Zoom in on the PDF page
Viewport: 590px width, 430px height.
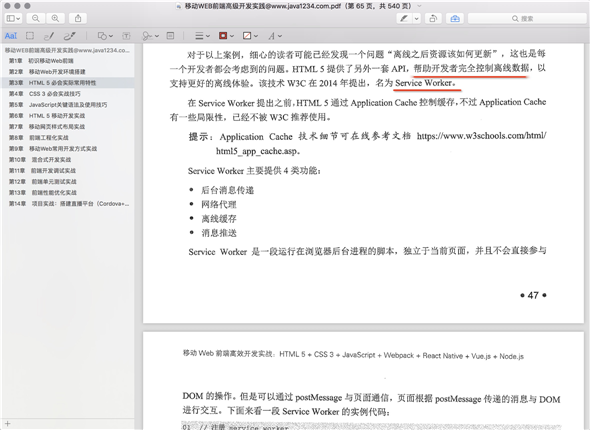click(x=55, y=18)
